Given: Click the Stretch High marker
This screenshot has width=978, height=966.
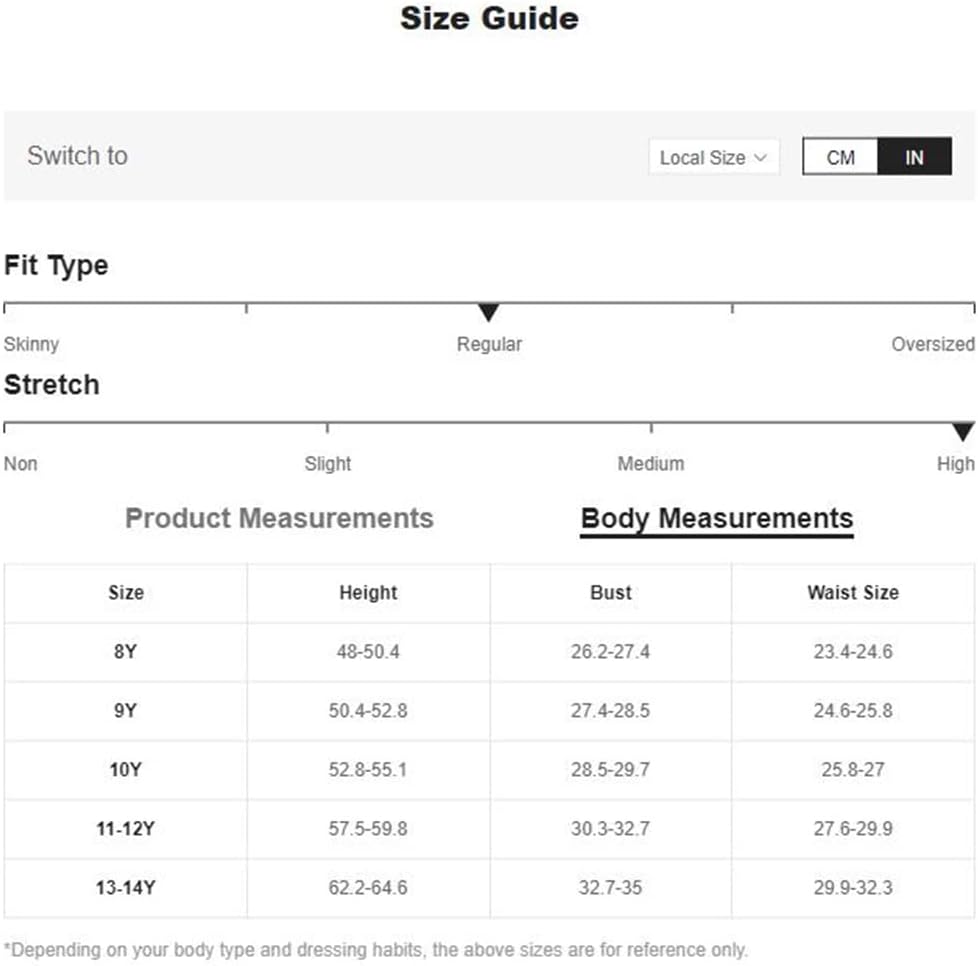Looking at the screenshot, I should coord(963,432).
